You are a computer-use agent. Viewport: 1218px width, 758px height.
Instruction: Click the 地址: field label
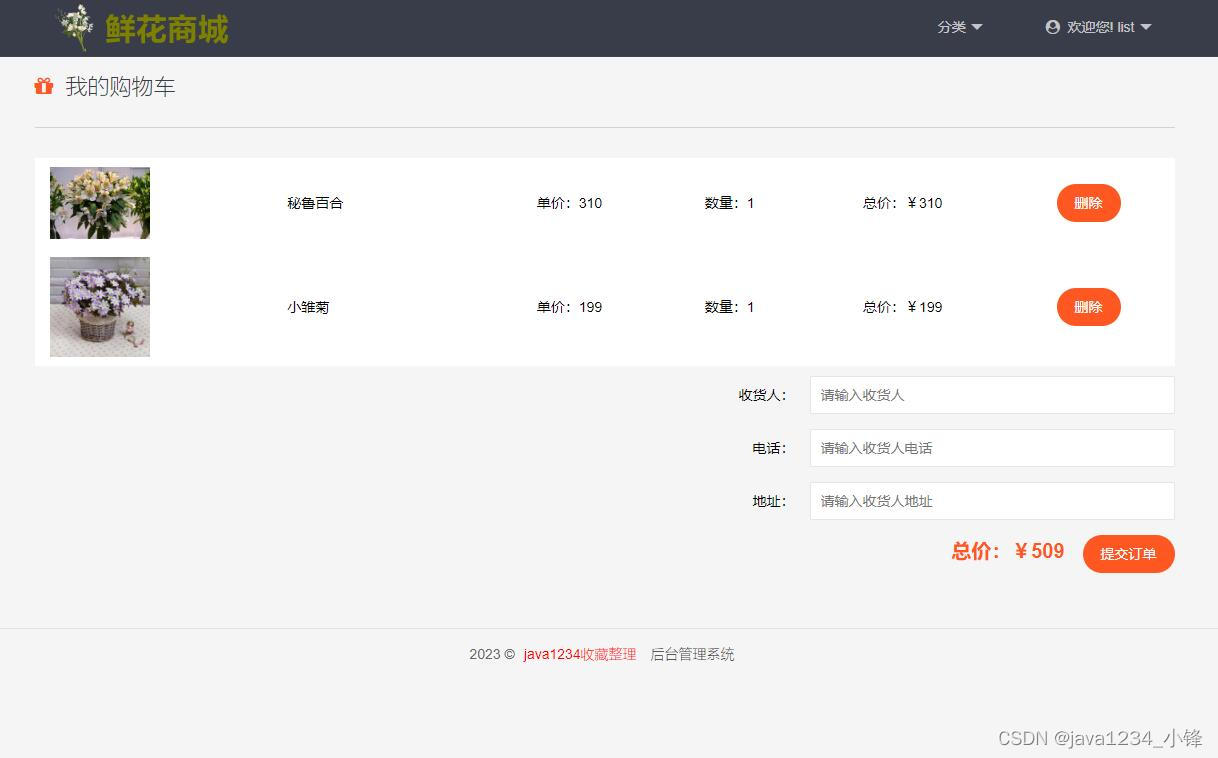coord(770,501)
